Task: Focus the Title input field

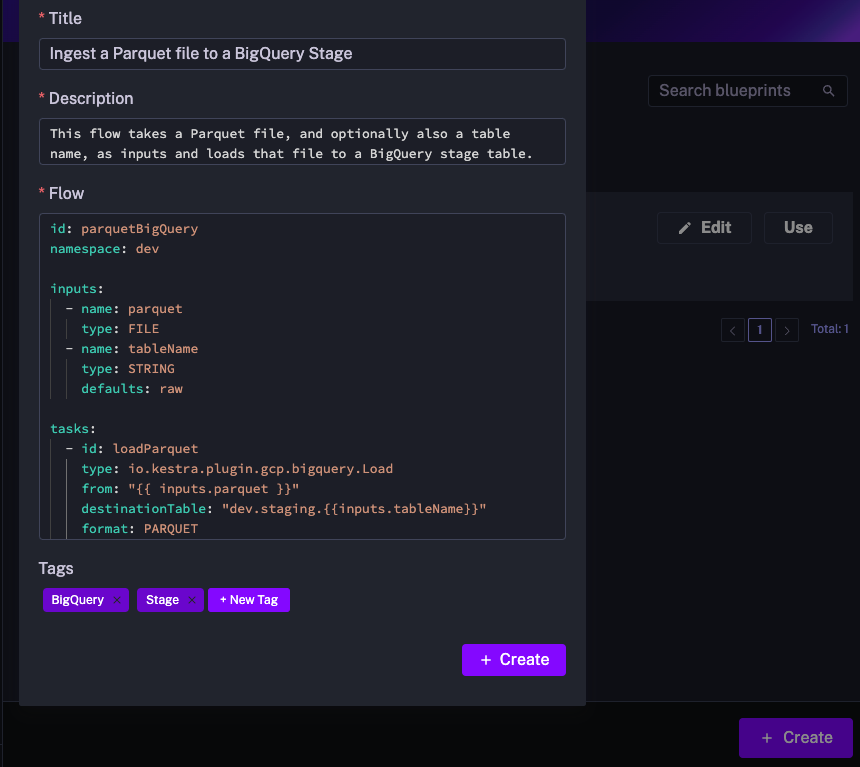Action: click(x=302, y=54)
